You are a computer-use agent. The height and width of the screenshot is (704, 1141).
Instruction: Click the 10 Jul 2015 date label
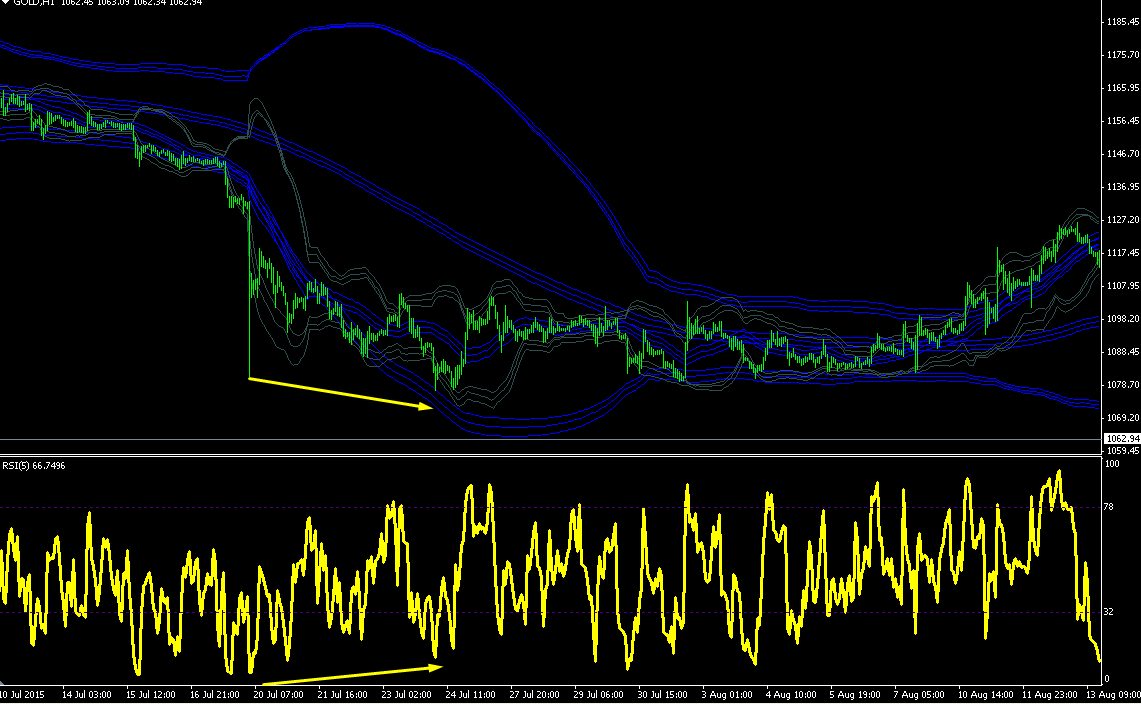click(23, 695)
